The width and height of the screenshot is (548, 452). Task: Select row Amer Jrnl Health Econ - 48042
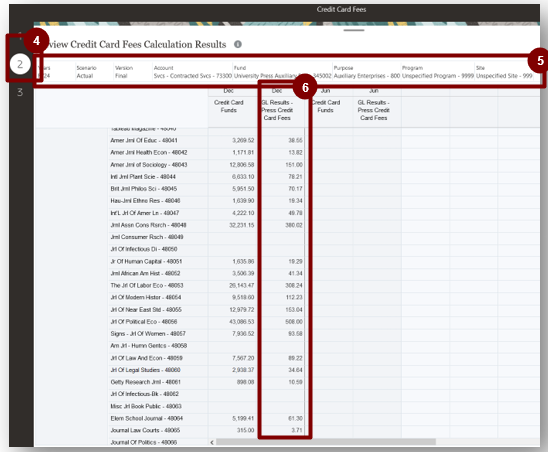coord(149,152)
